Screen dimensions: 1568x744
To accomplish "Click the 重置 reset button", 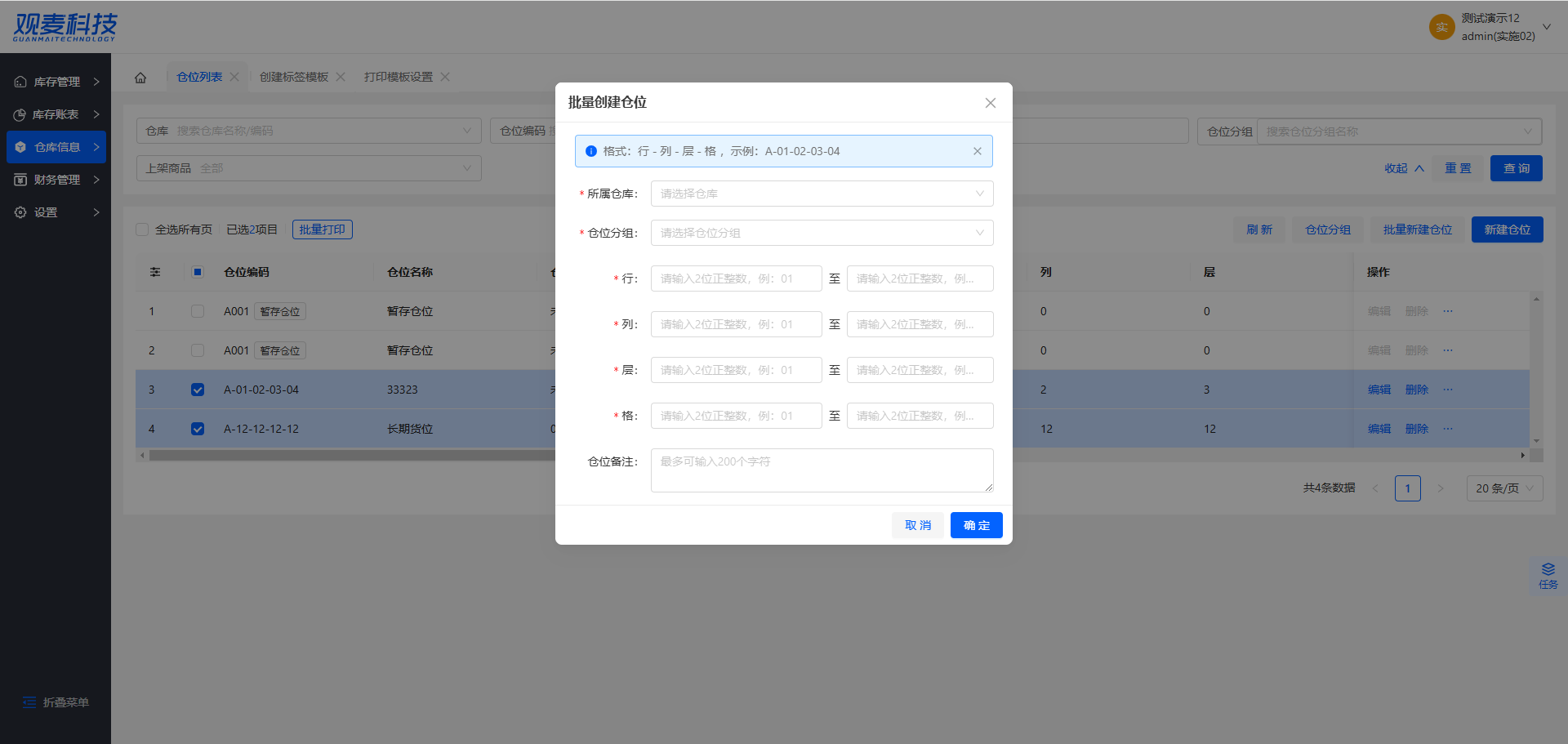I will pyautogui.click(x=1458, y=168).
